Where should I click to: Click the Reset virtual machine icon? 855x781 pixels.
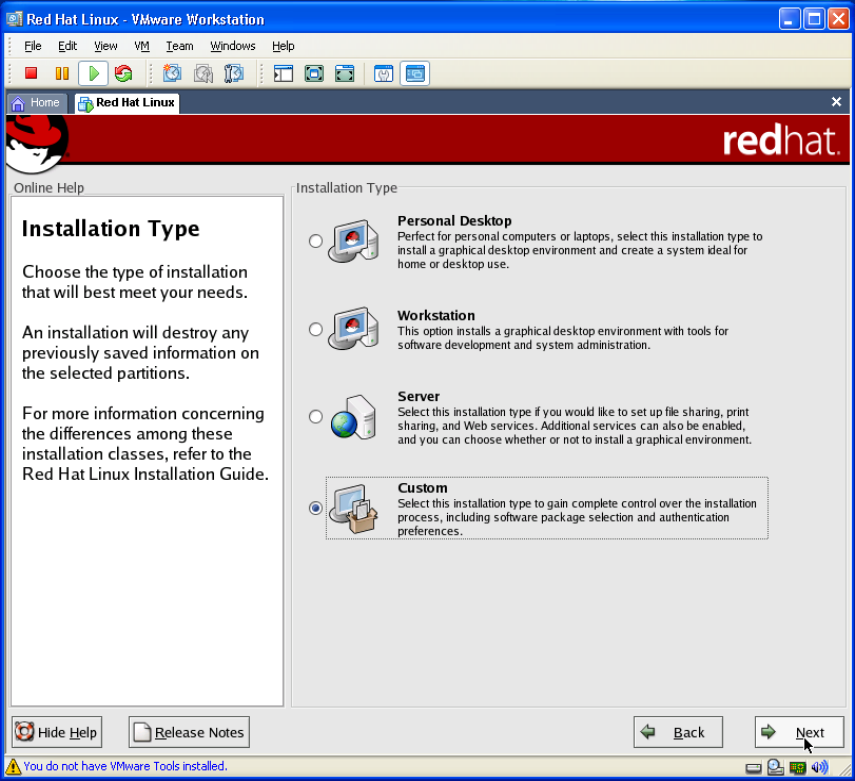[x=123, y=73]
